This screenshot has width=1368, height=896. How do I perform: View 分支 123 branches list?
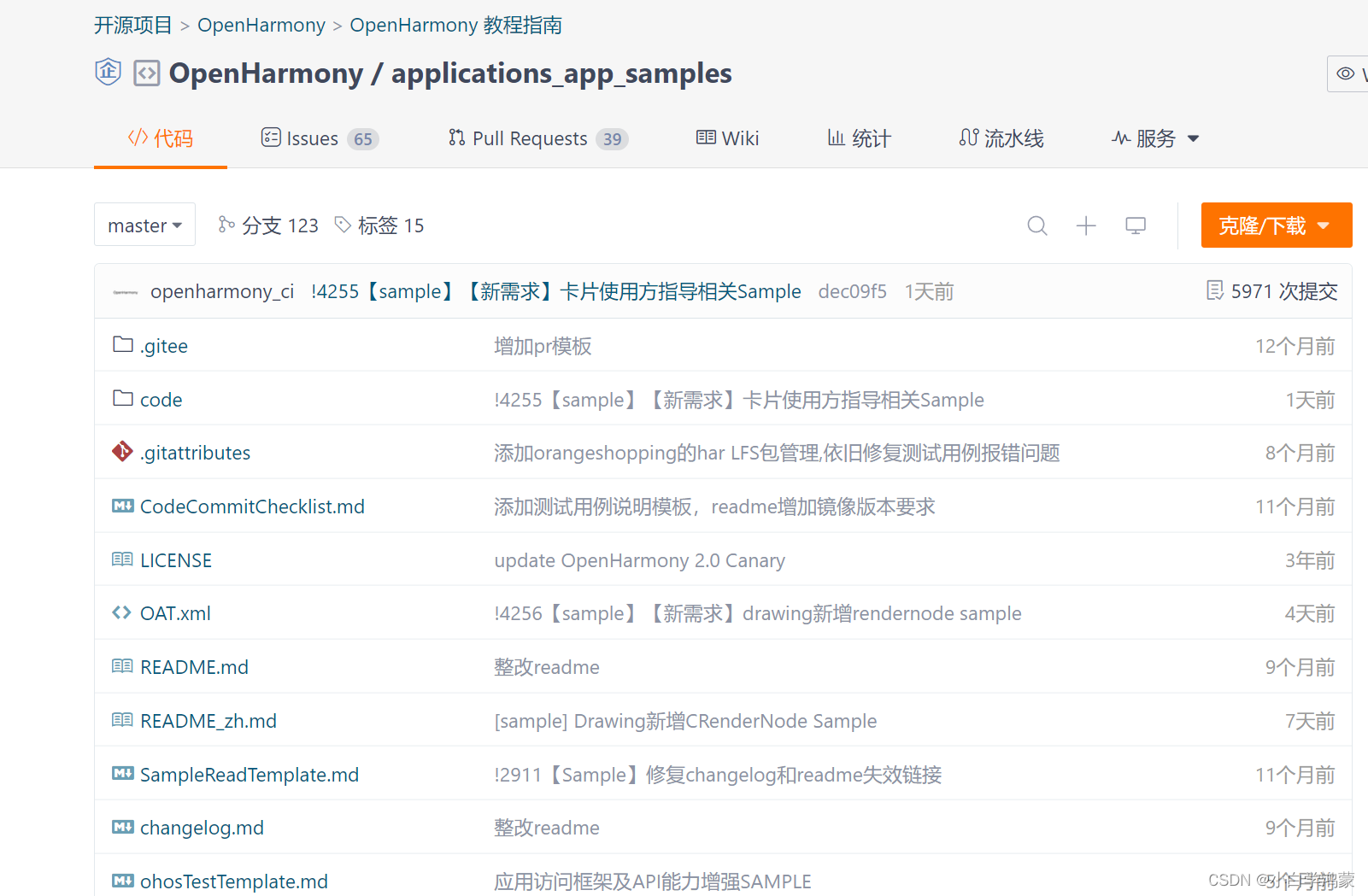point(268,225)
